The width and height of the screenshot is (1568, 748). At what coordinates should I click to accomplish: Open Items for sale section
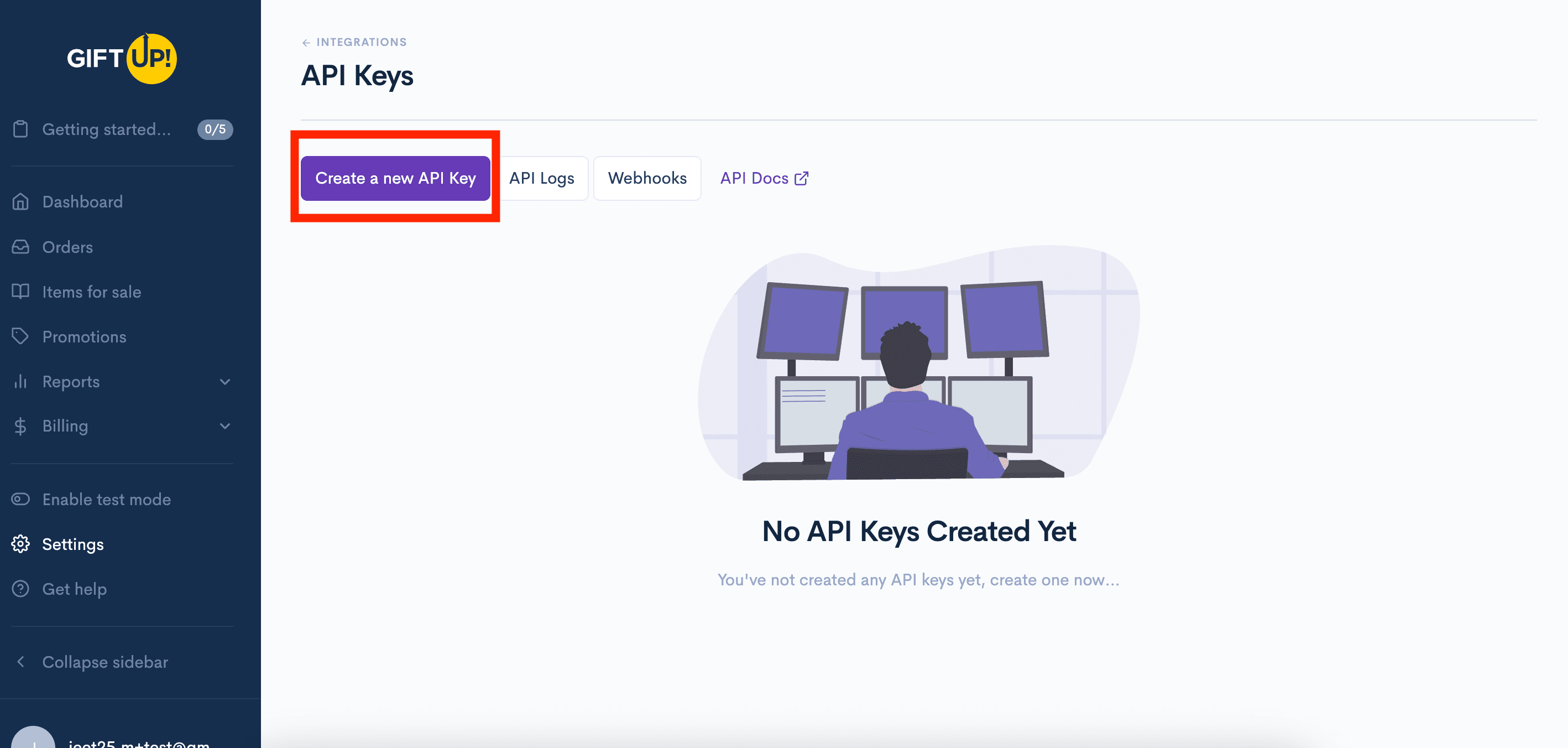tap(91, 291)
